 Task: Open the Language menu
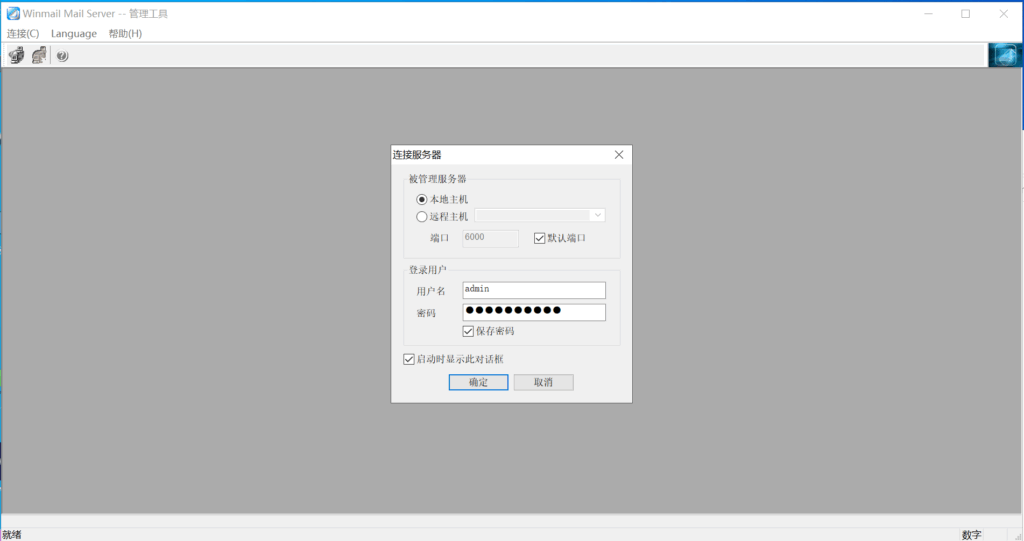point(74,33)
